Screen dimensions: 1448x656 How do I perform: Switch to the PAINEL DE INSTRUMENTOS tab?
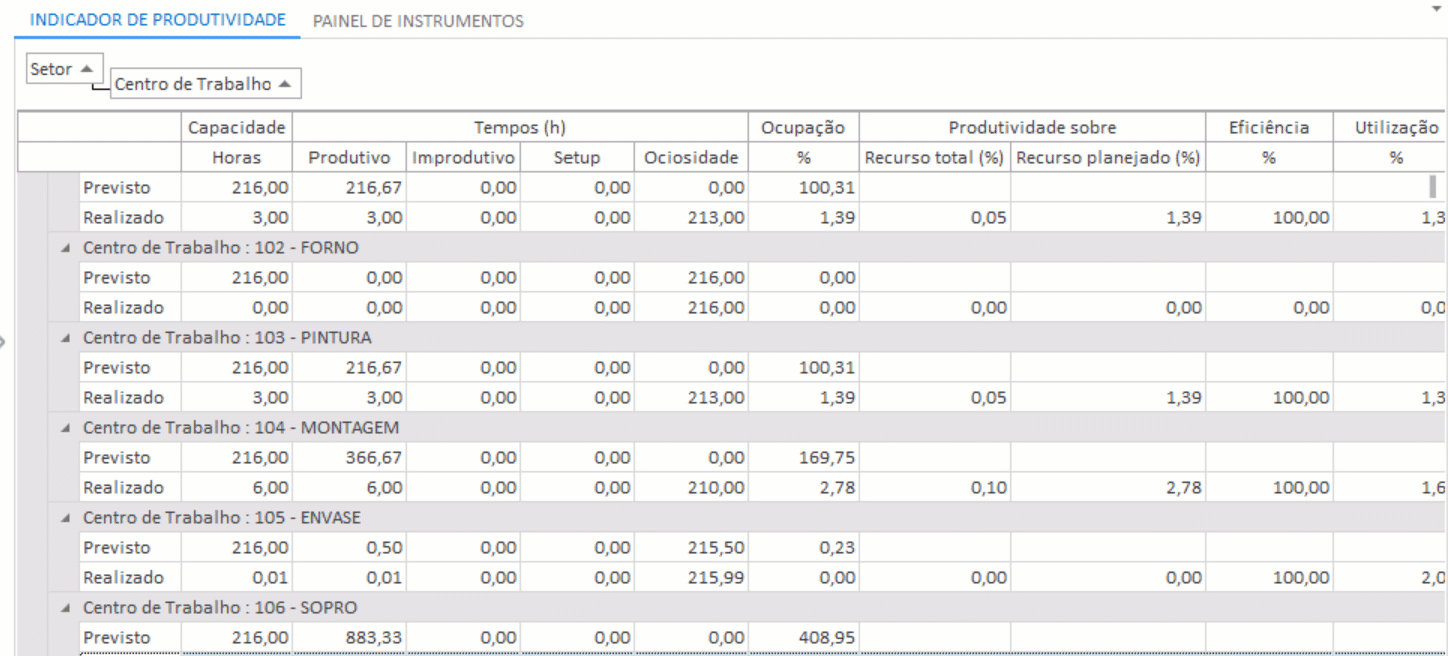coord(418,20)
